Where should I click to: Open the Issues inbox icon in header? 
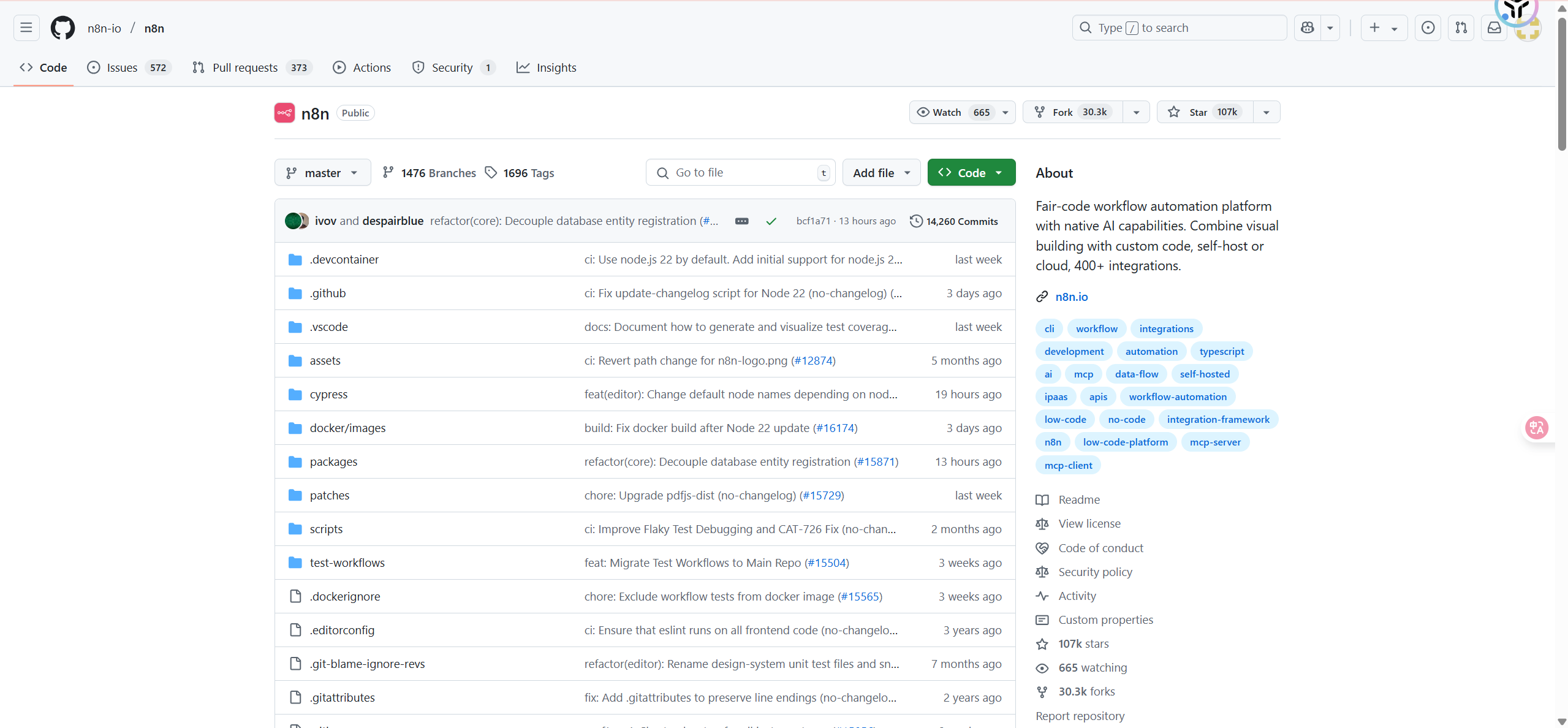coord(1428,28)
